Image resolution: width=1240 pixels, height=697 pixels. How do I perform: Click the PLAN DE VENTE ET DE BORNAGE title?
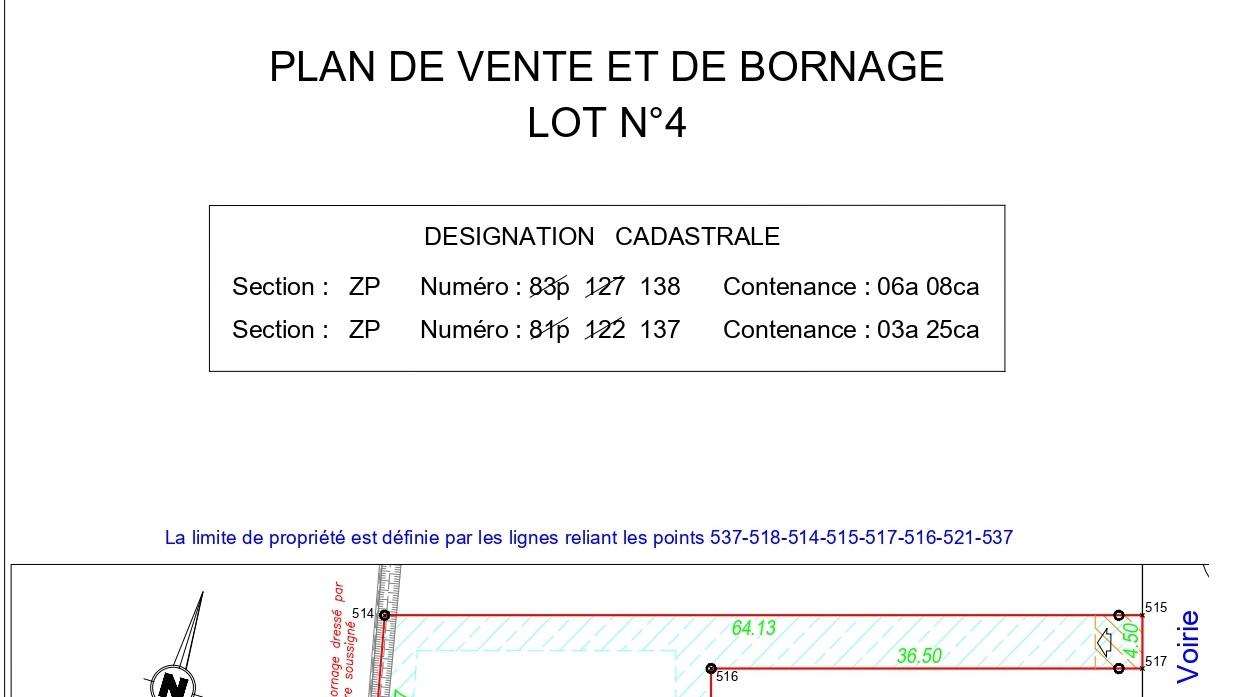[607, 67]
